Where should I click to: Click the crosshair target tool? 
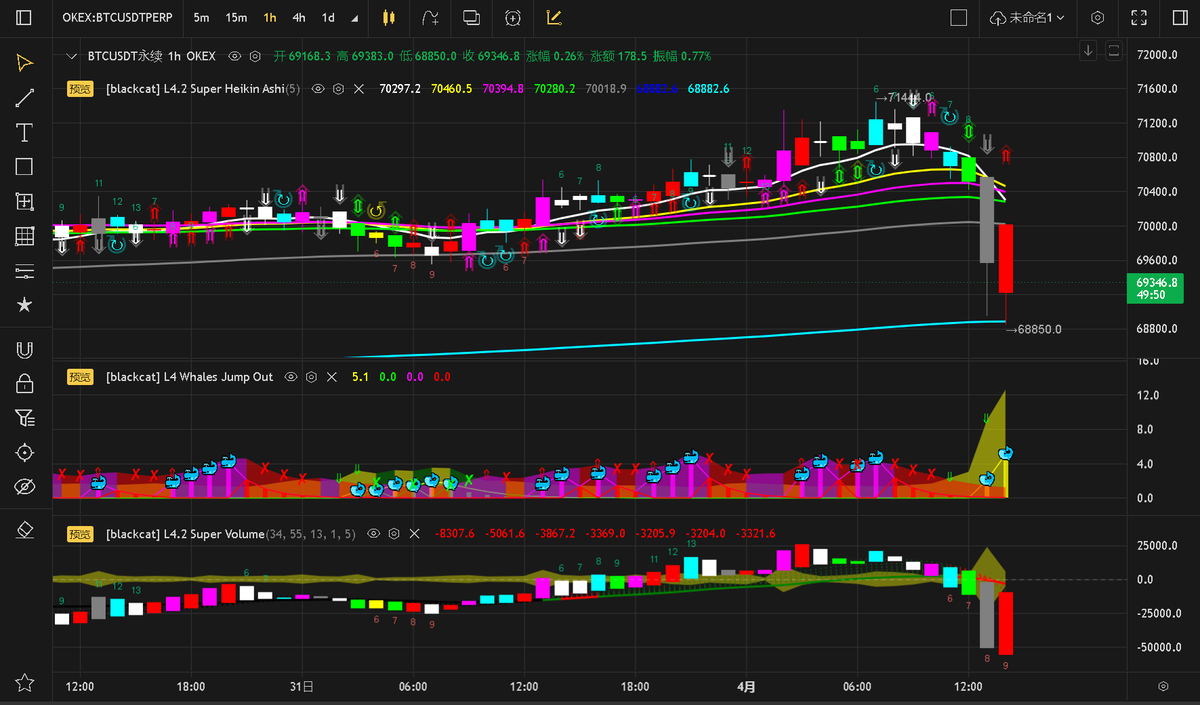click(25, 453)
